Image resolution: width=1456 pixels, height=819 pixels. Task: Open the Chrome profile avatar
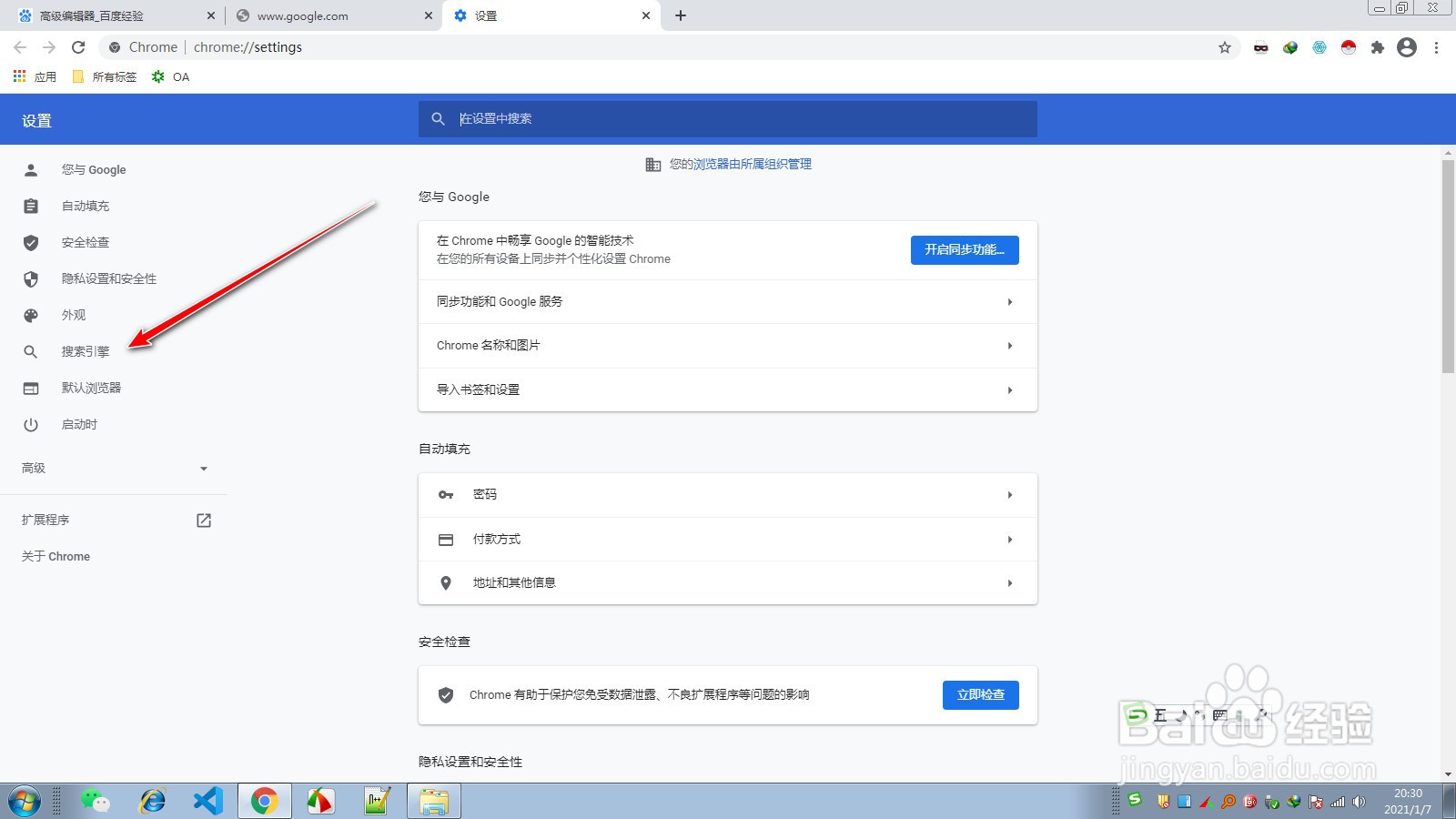coord(1407,47)
